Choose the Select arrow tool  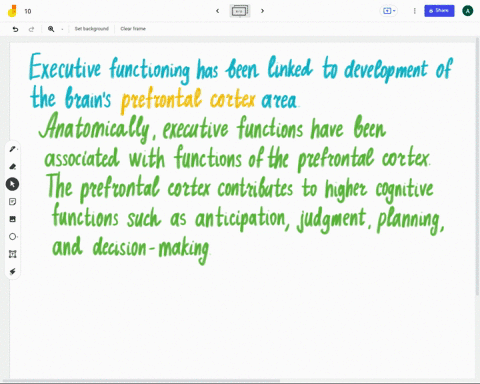tap(12, 184)
